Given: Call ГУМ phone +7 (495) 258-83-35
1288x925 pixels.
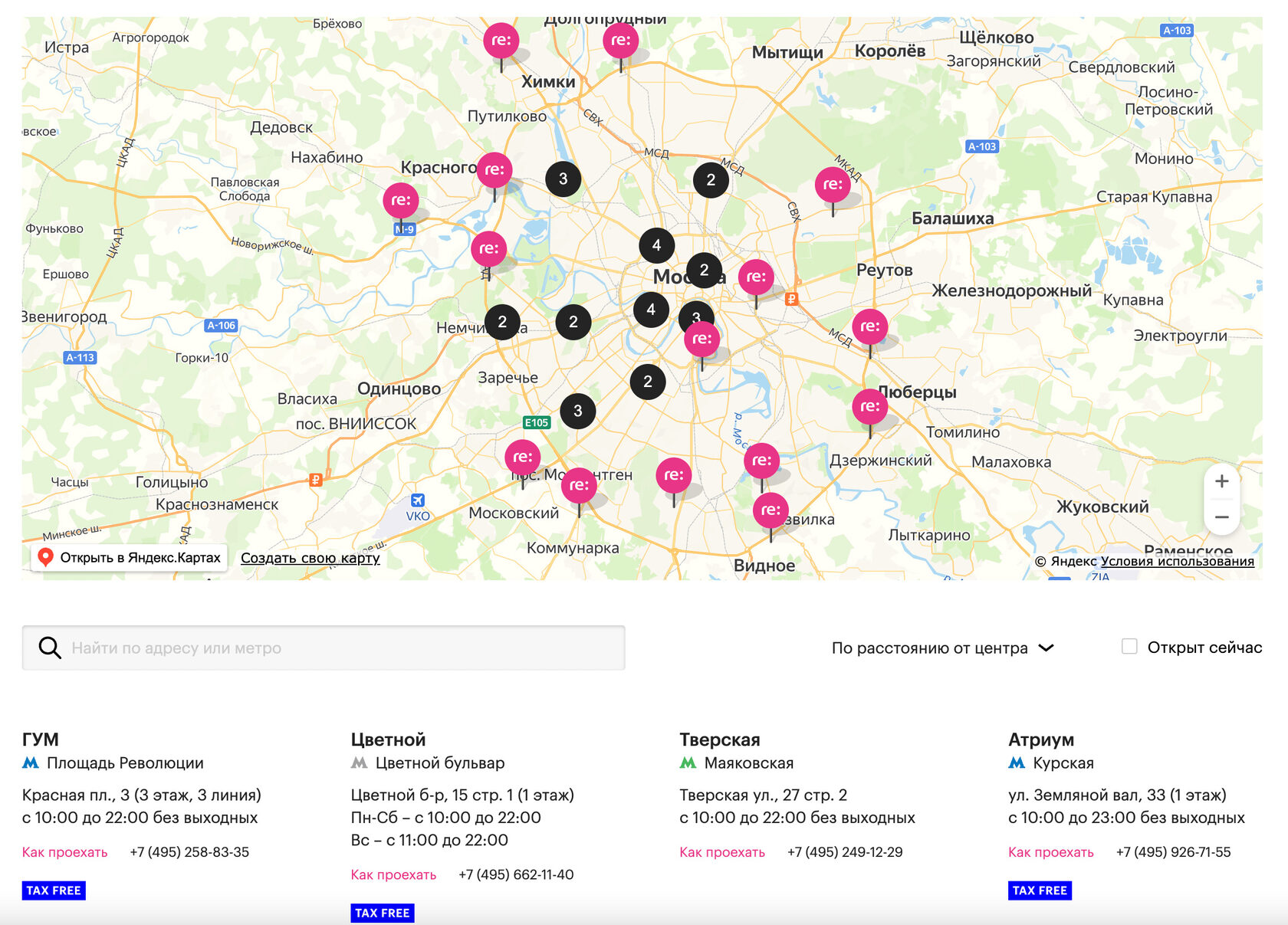Looking at the screenshot, I should click(x=189, y=852).
